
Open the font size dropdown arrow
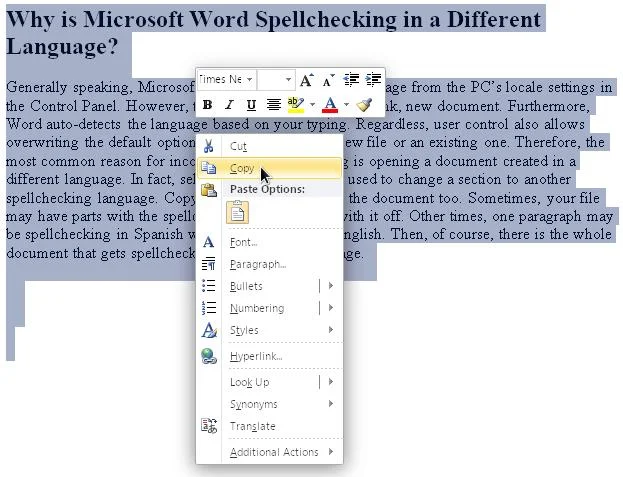coord(288,79)
